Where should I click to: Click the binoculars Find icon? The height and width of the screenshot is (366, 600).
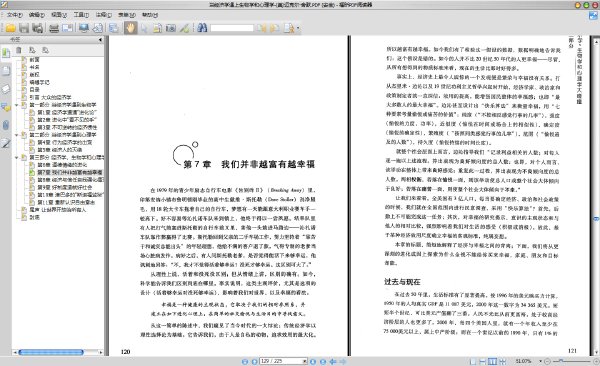pyautogui.click(x=202, y=28)
